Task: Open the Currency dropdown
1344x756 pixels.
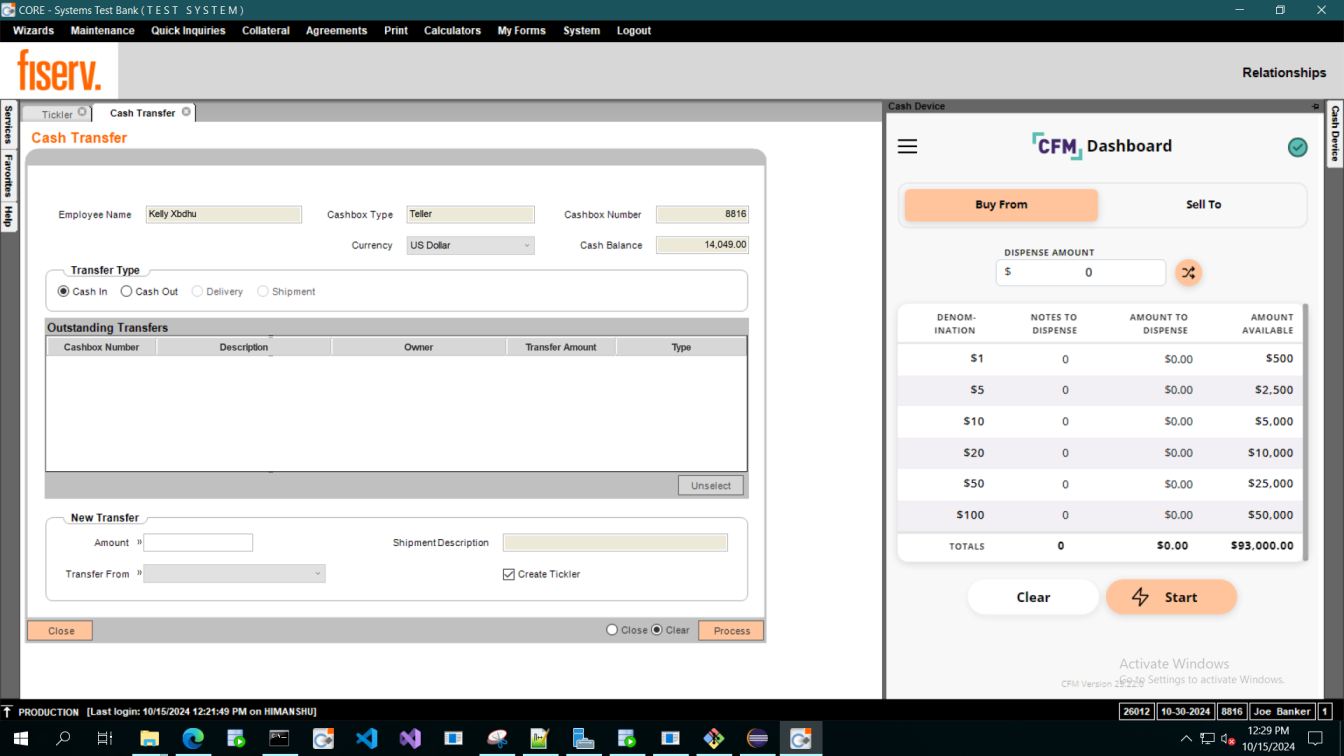Action: (x=470, y=245)
